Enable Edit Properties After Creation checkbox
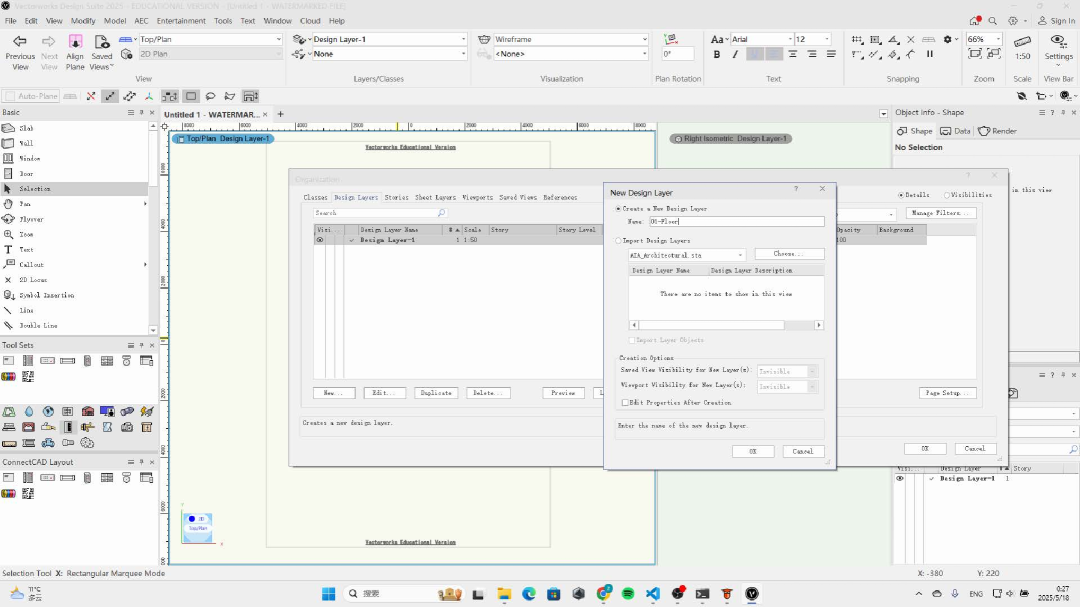The height and width of the screenshot is (607, 1080). pos(625,403)
